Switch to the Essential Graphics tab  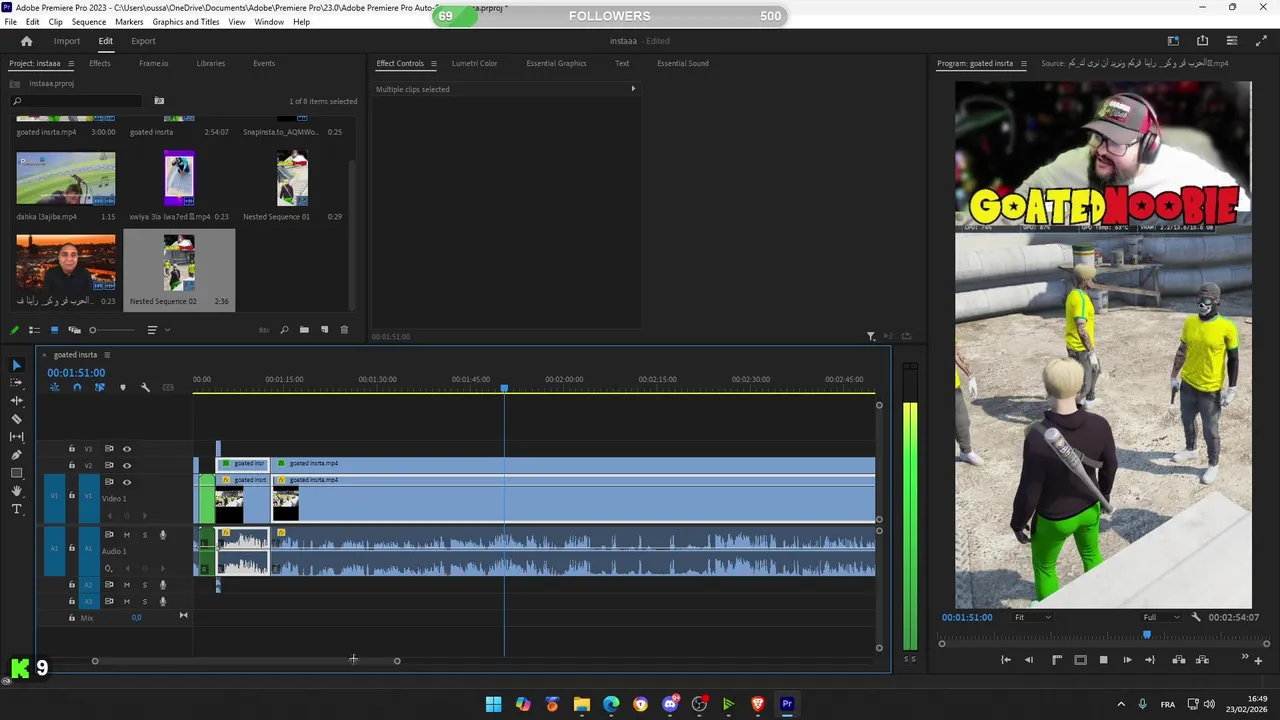556,63
